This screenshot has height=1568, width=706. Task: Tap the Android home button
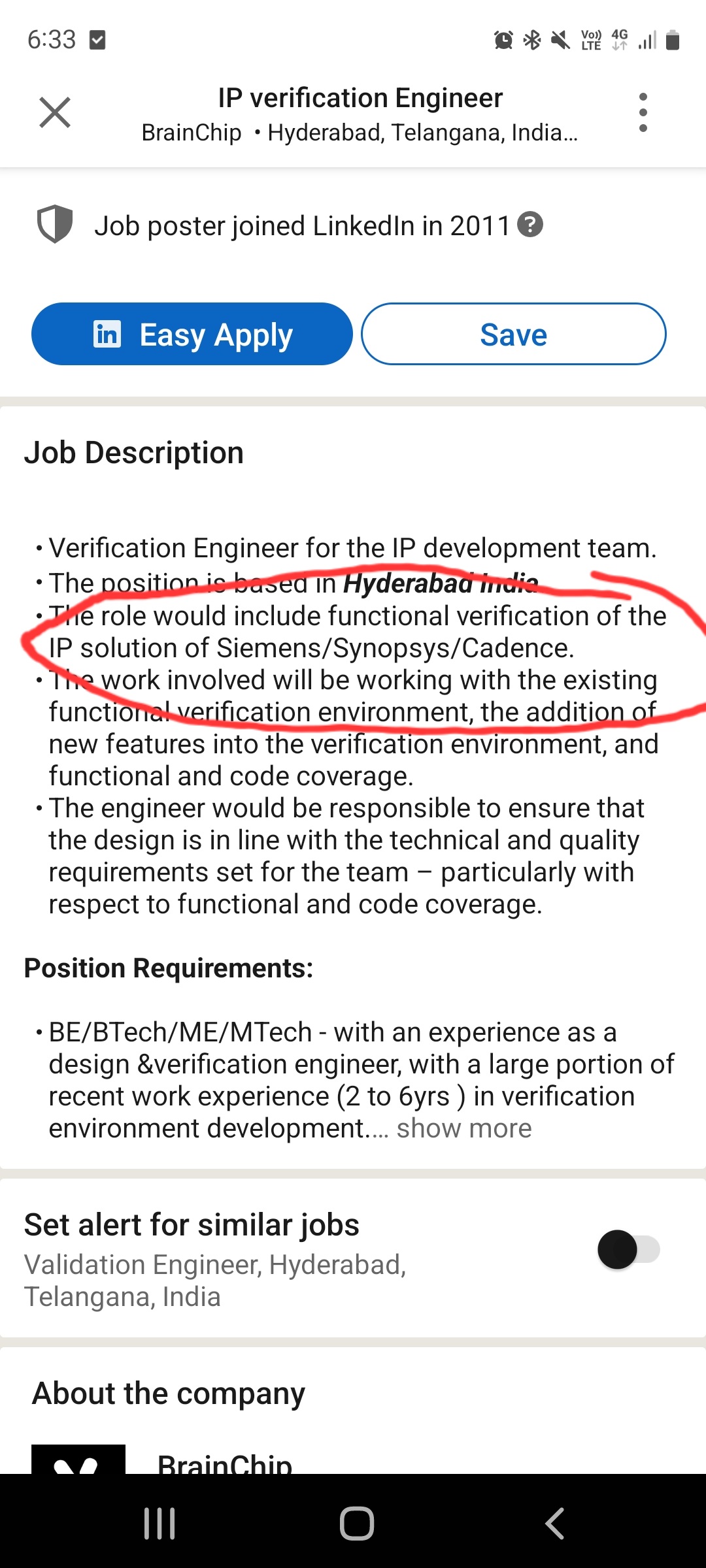(357, 1524)
